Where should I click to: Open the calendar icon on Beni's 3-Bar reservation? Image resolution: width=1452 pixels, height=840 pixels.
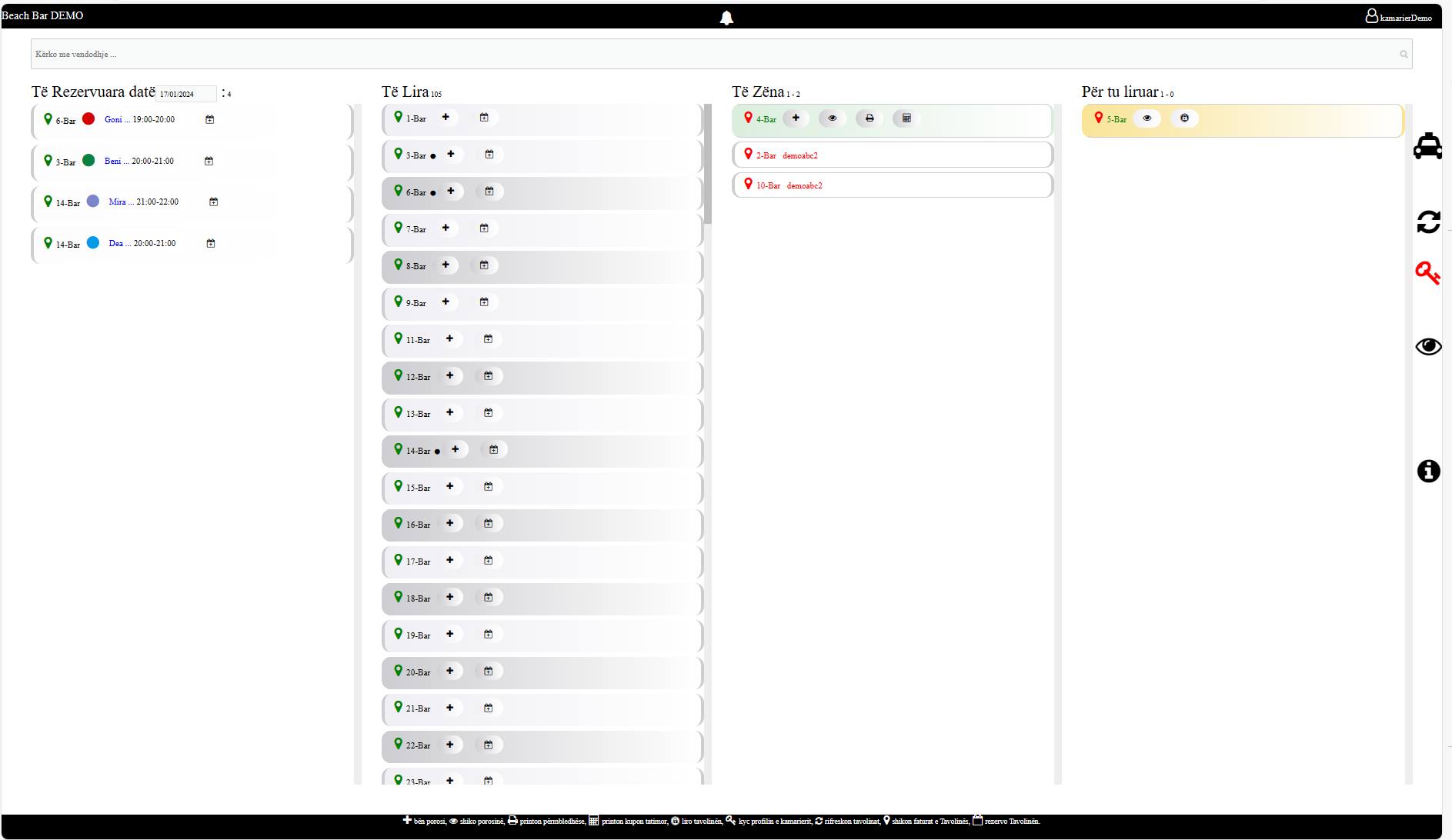[209, 162]
